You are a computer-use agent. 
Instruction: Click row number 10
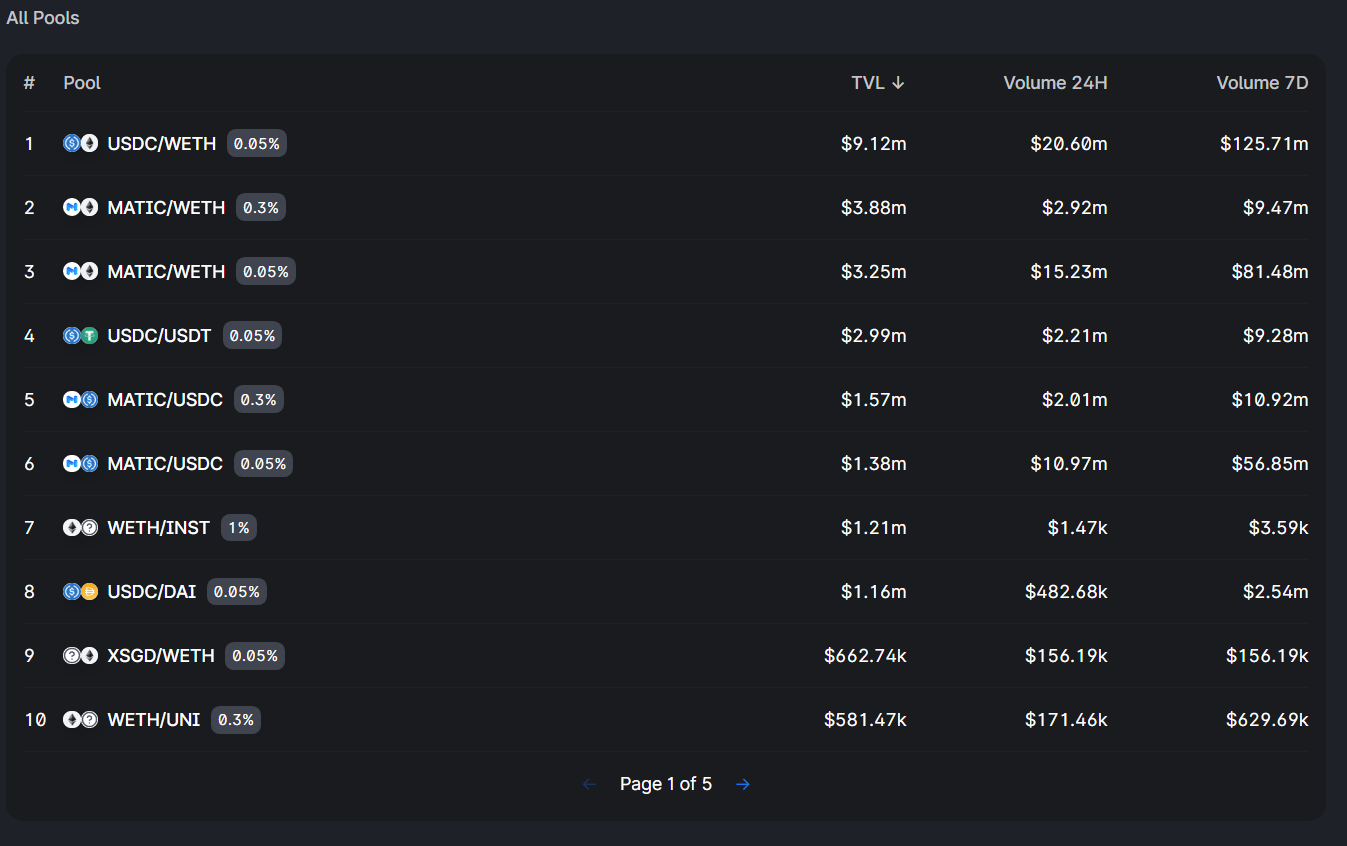click(35, 719)
